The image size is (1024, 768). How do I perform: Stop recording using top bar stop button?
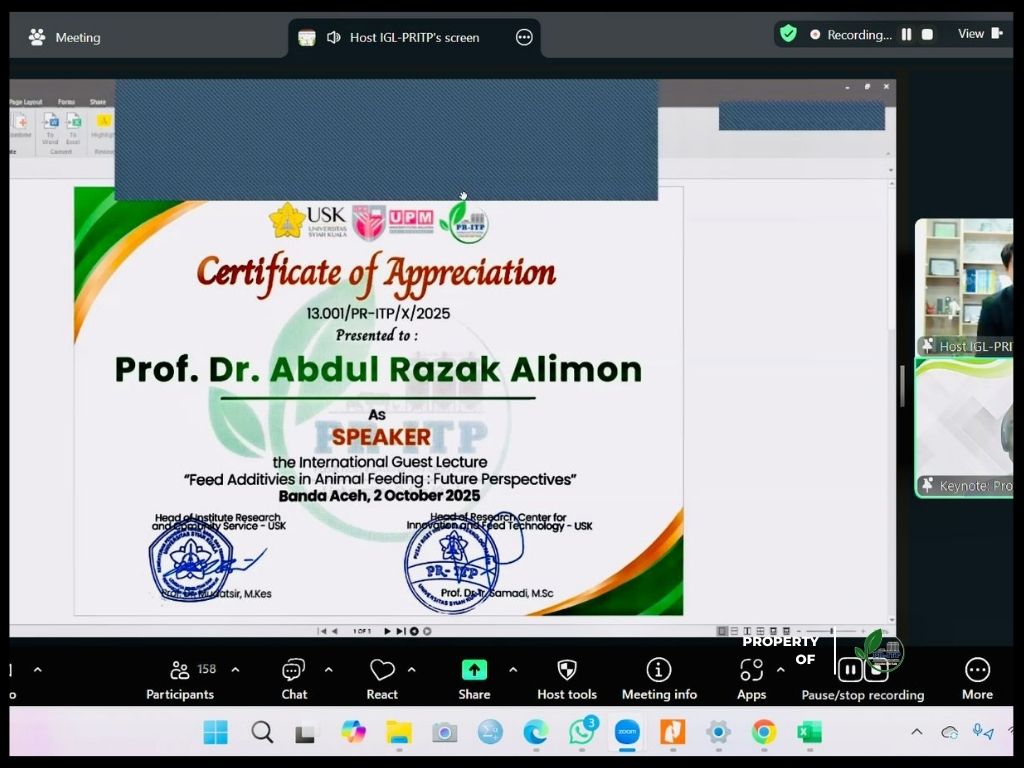coord(927,34)
